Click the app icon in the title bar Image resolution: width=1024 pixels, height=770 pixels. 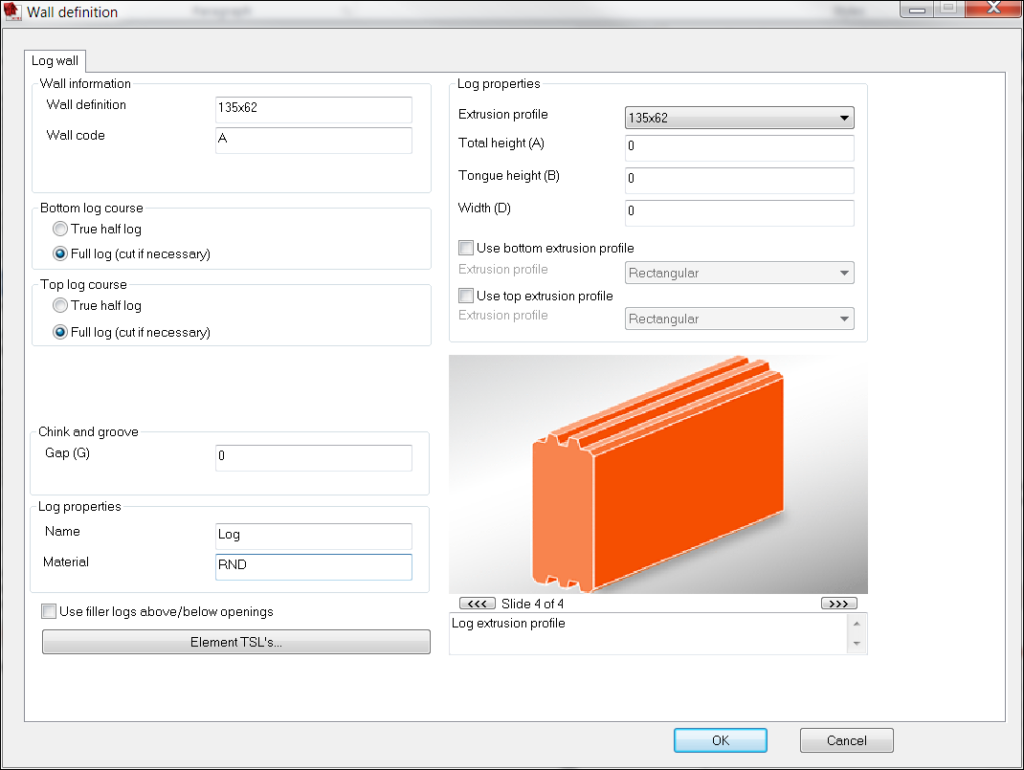click(x=12, y=11)
